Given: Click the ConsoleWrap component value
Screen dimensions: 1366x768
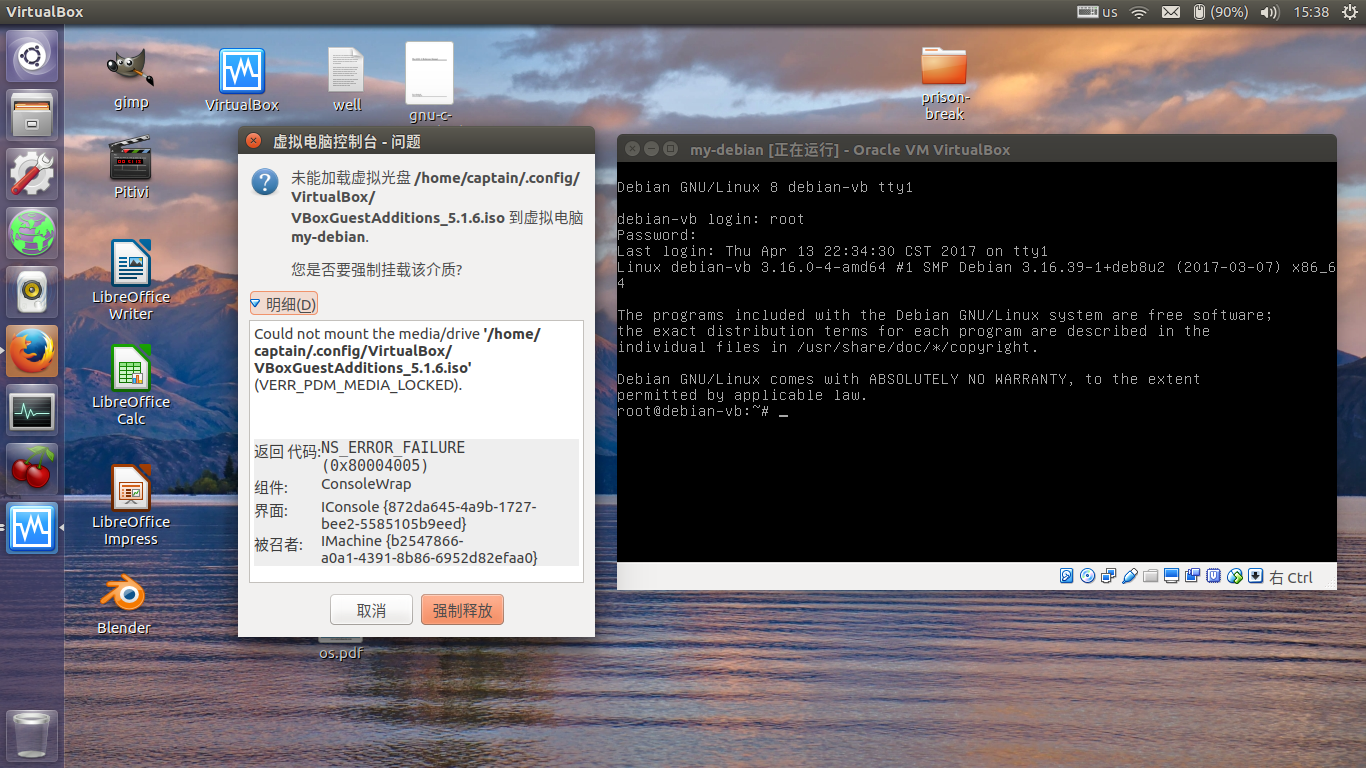Looking at the screenshot, I should point(366,484).
